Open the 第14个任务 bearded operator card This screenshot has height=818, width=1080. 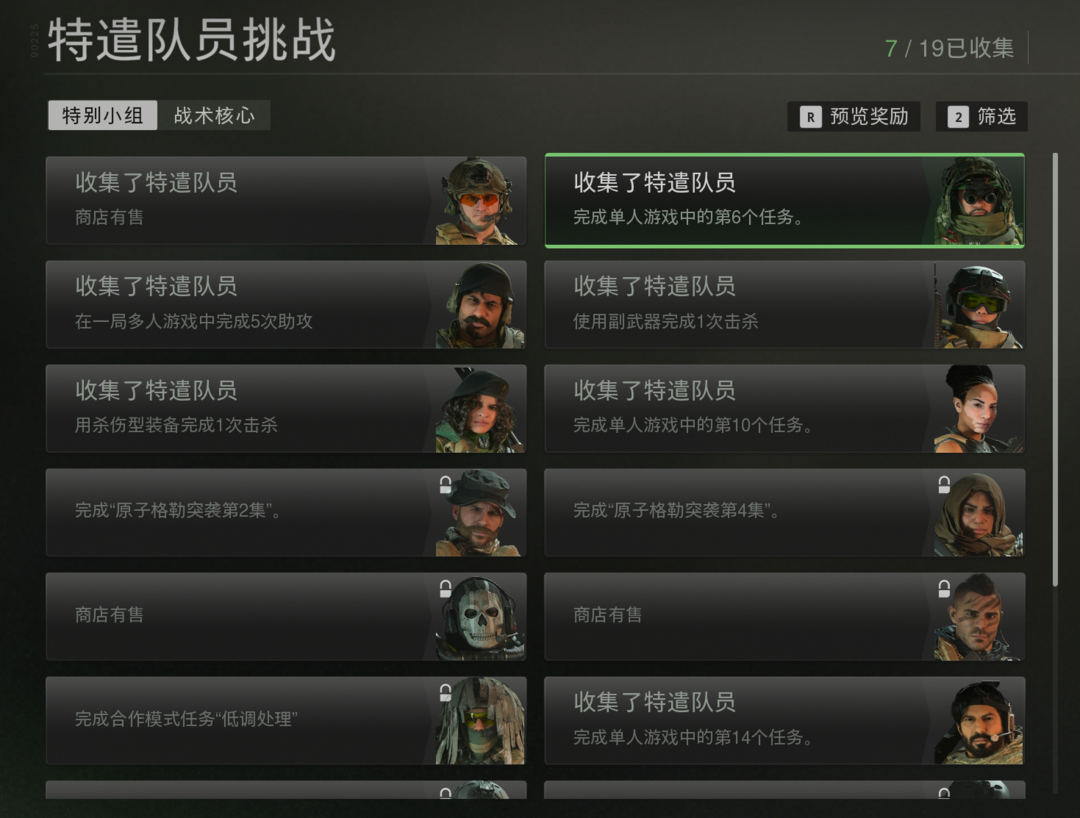(x=785, y=720)
